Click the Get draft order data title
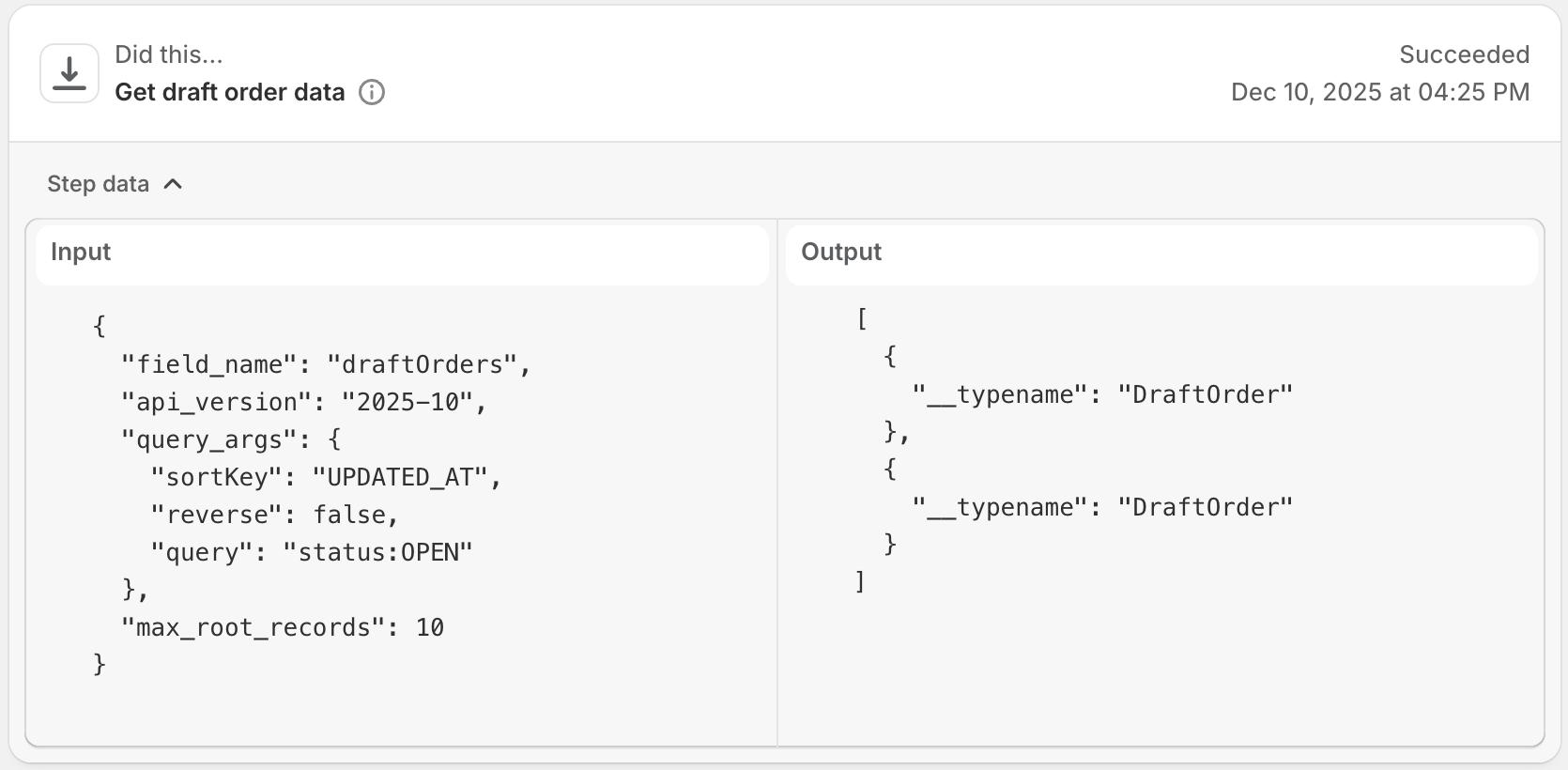1568x770 pixels. [x=230, y=92]
